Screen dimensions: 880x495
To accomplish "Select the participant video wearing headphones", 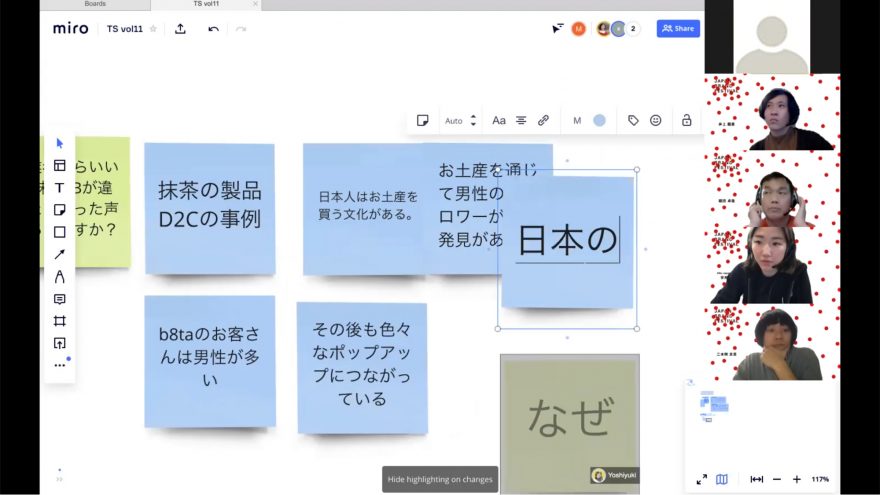I will coord(772,189).
